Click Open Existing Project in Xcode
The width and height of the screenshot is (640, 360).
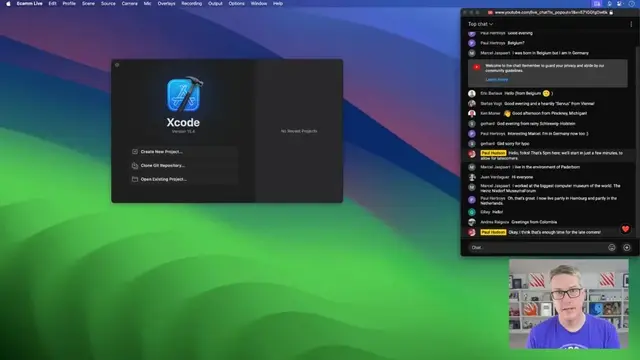click(184, 179)
